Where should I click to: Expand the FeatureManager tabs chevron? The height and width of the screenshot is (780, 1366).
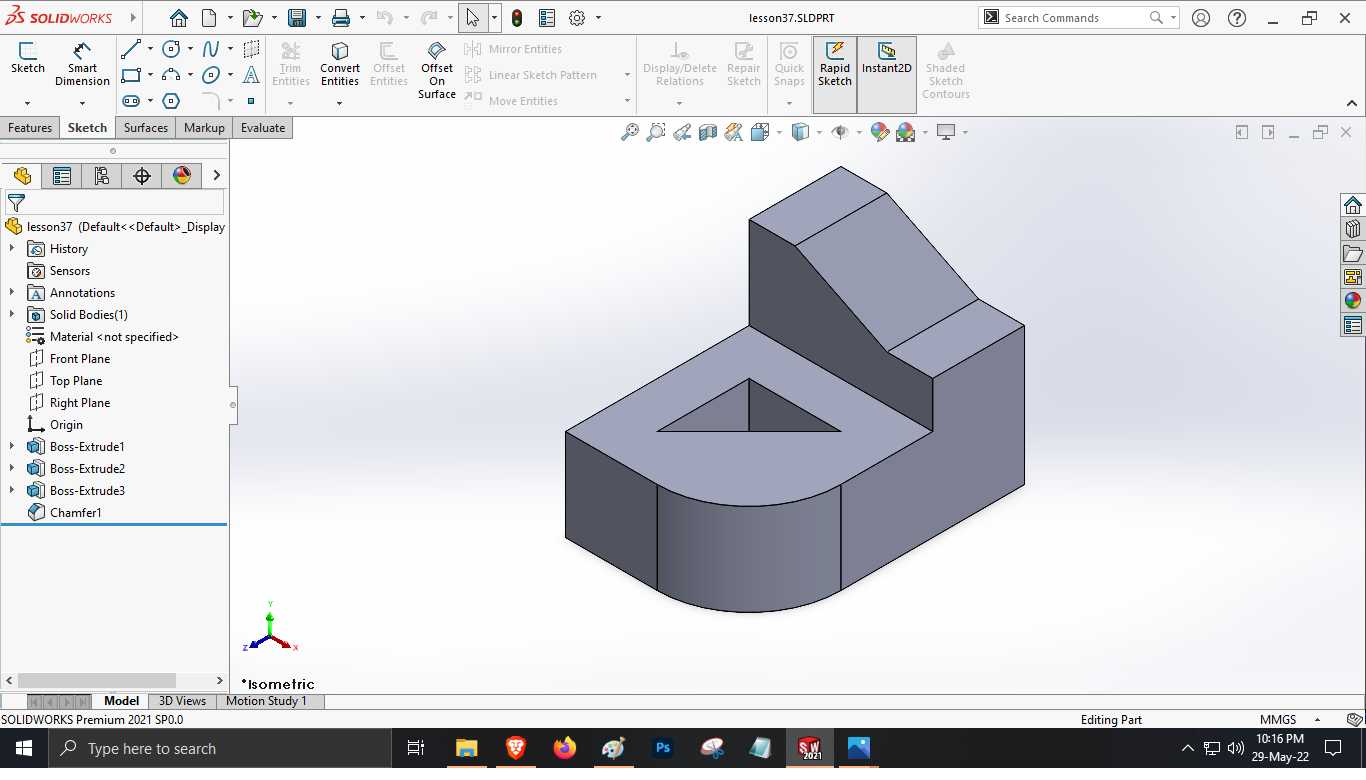coord(217,176)
